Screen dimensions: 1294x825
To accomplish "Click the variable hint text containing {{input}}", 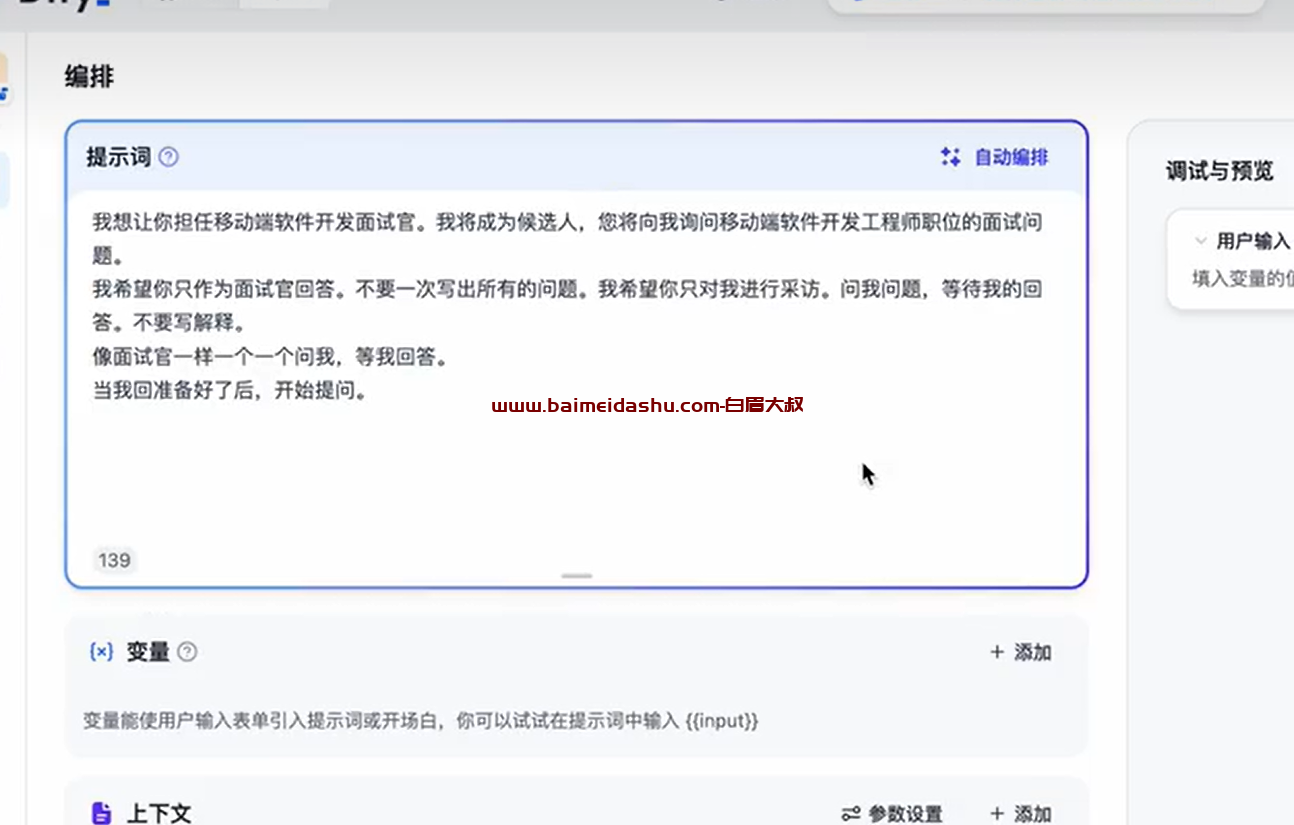I will [421, 720].
